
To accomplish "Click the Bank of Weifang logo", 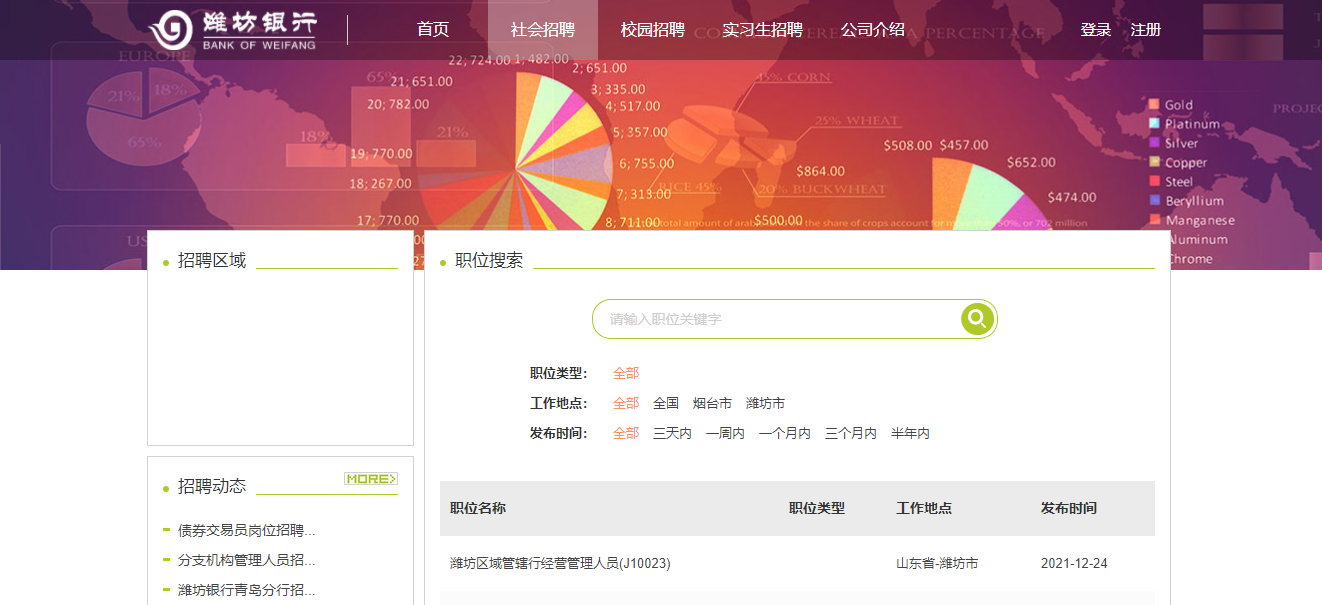I will pyautogui.click(x=233, y=30).
